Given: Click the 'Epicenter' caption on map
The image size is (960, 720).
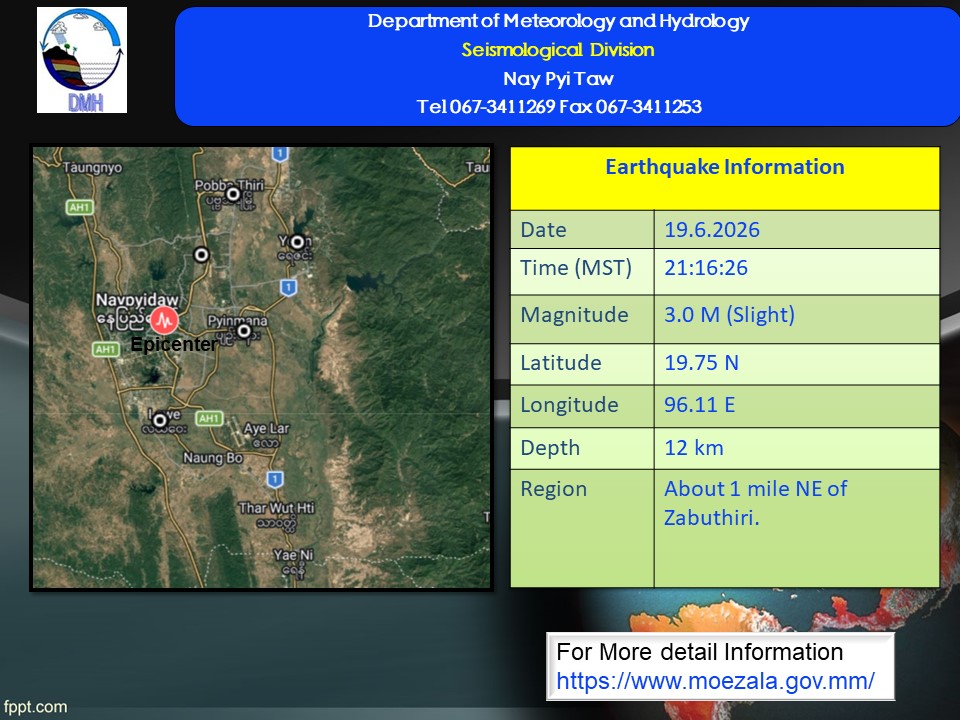Looking at the screenshot, I should point(173,344).
